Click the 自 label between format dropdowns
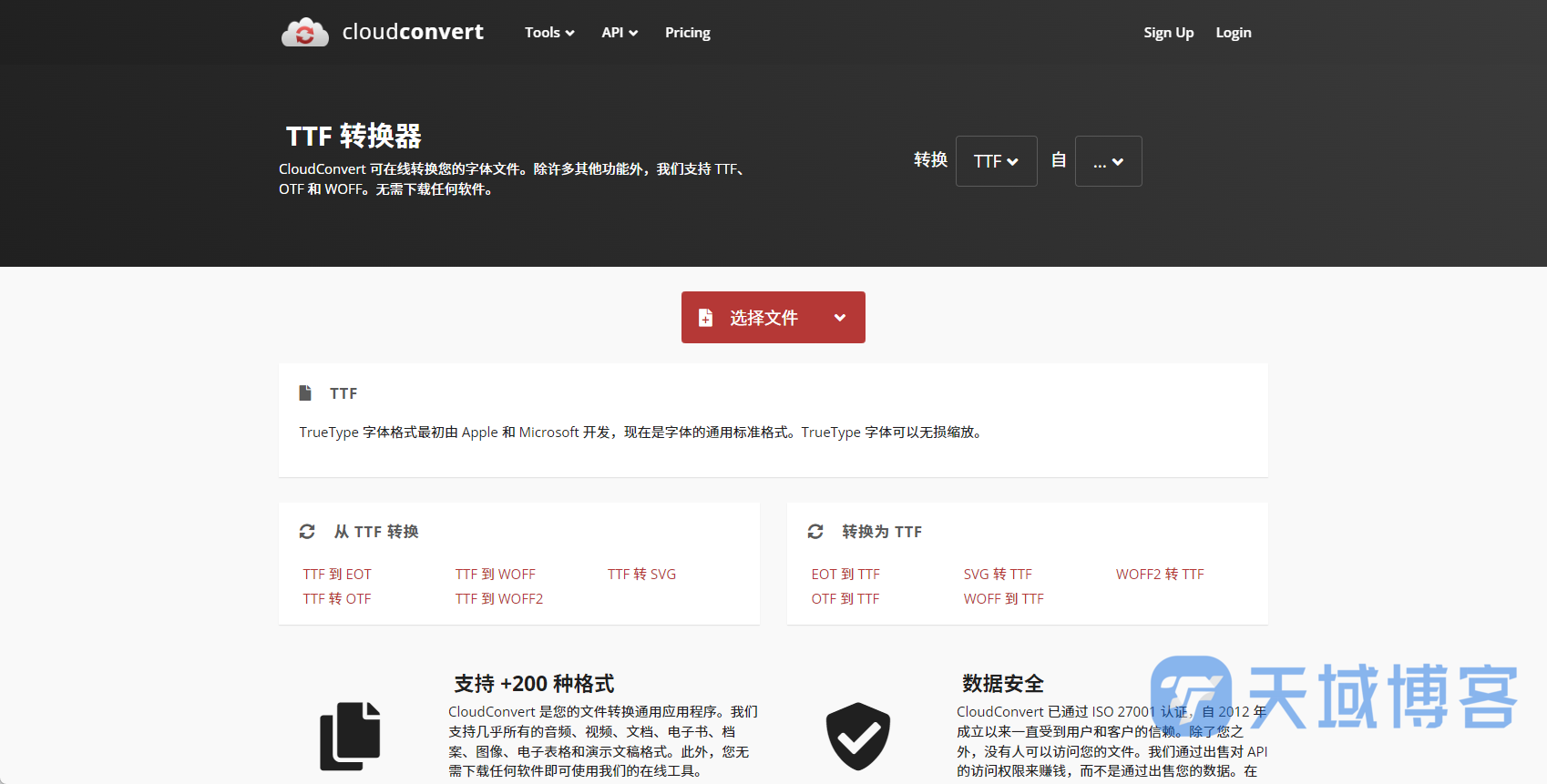 1059,160
